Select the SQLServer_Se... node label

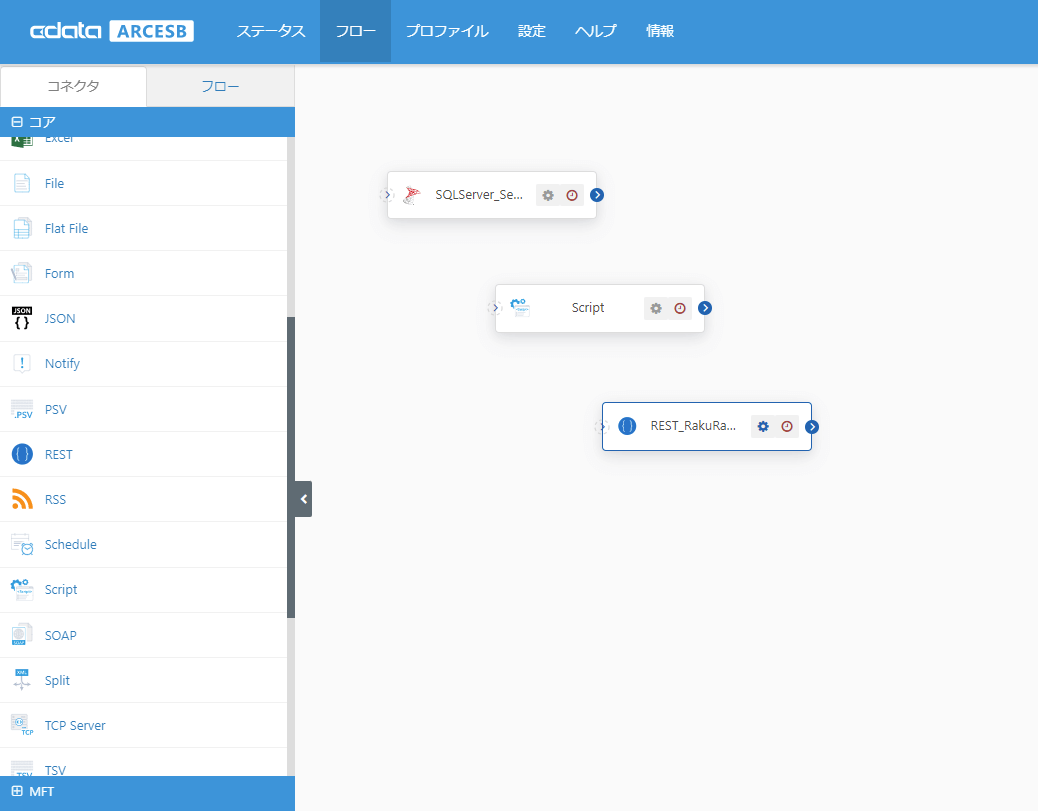click(x=479, y=195)
